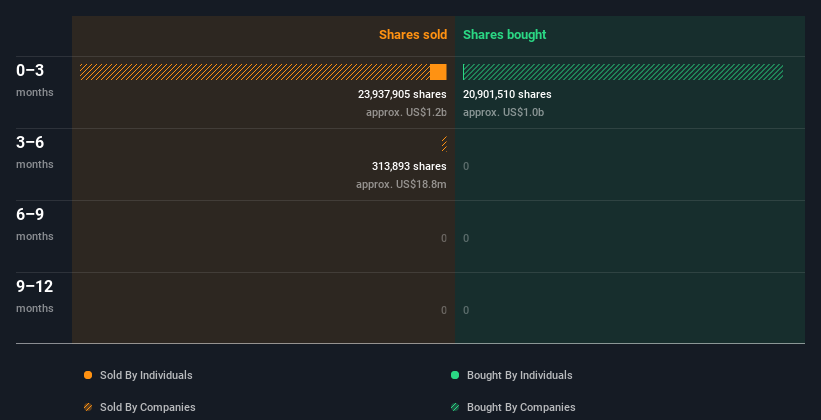Image resolution: width=821 pixels, height=420 pixels.
Task: Select the solid orange square in the 0–3 months bar
Action: point(438,72)
